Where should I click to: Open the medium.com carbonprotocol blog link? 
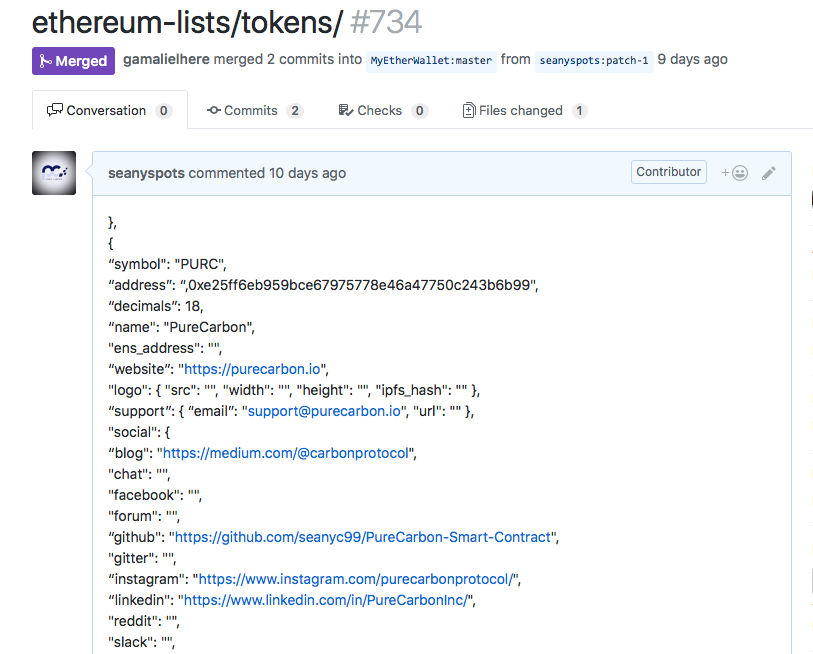(x=286, y=453)
